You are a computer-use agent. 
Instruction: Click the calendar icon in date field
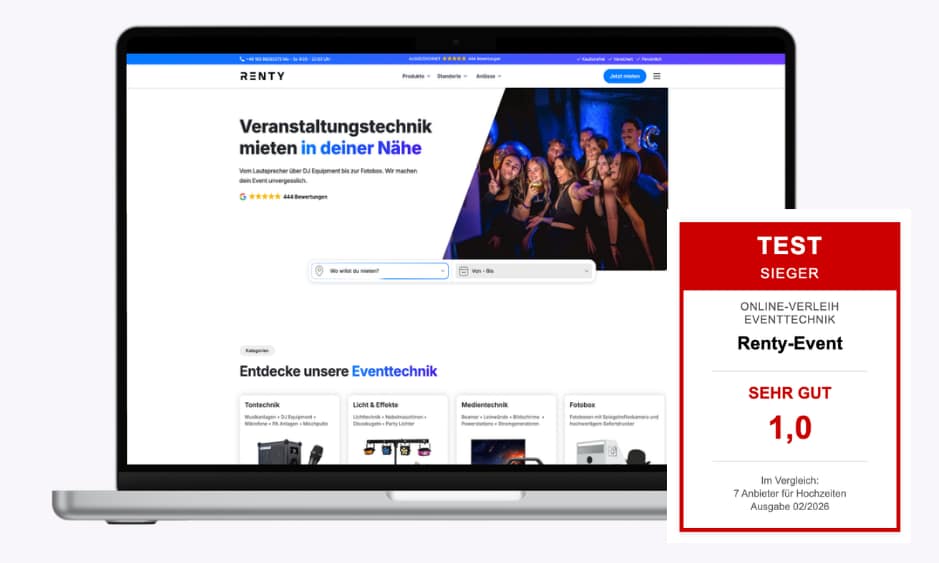(463, 271)
